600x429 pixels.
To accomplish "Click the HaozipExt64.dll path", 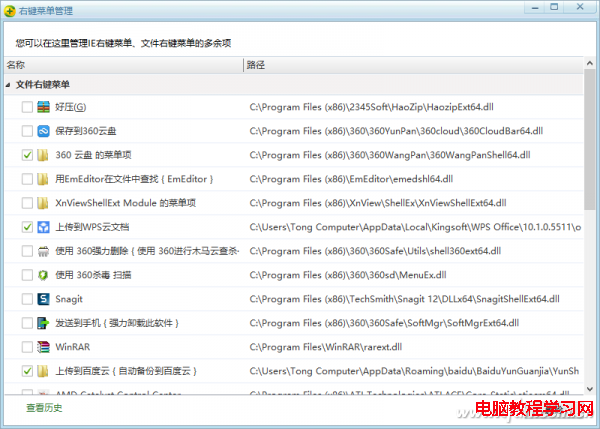I will (372, 107).
